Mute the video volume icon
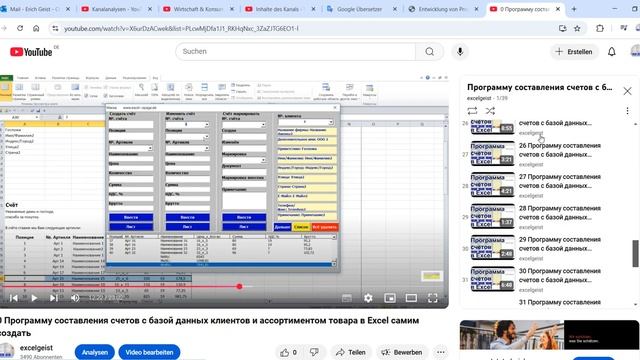 tap(75, 298)
